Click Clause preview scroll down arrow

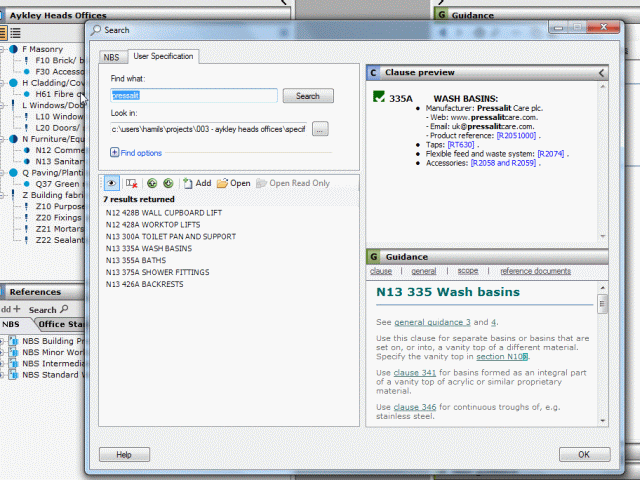603,237
